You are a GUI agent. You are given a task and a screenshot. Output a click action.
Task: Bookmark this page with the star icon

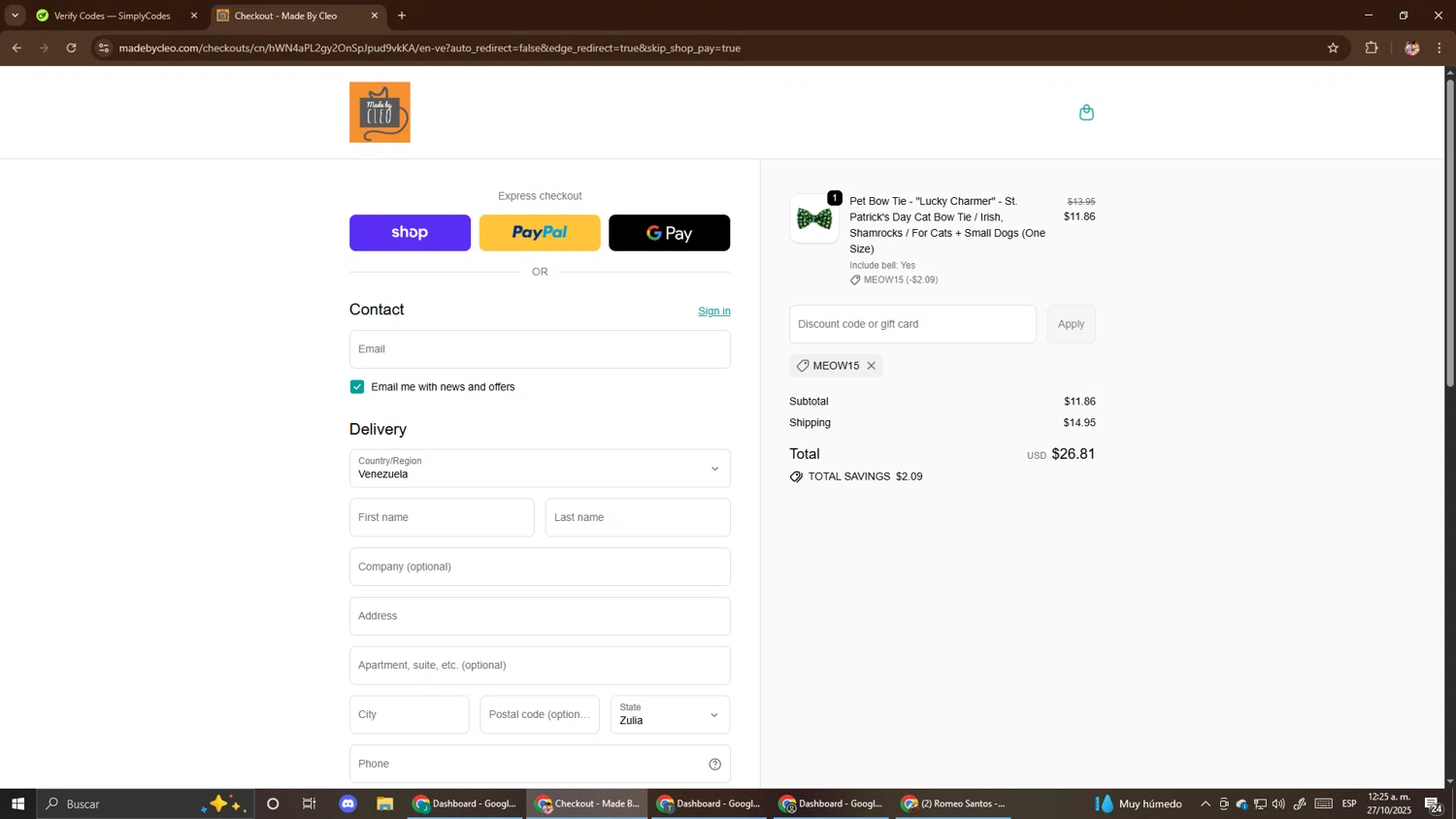pyautogui.click(x=1333, y=48)
